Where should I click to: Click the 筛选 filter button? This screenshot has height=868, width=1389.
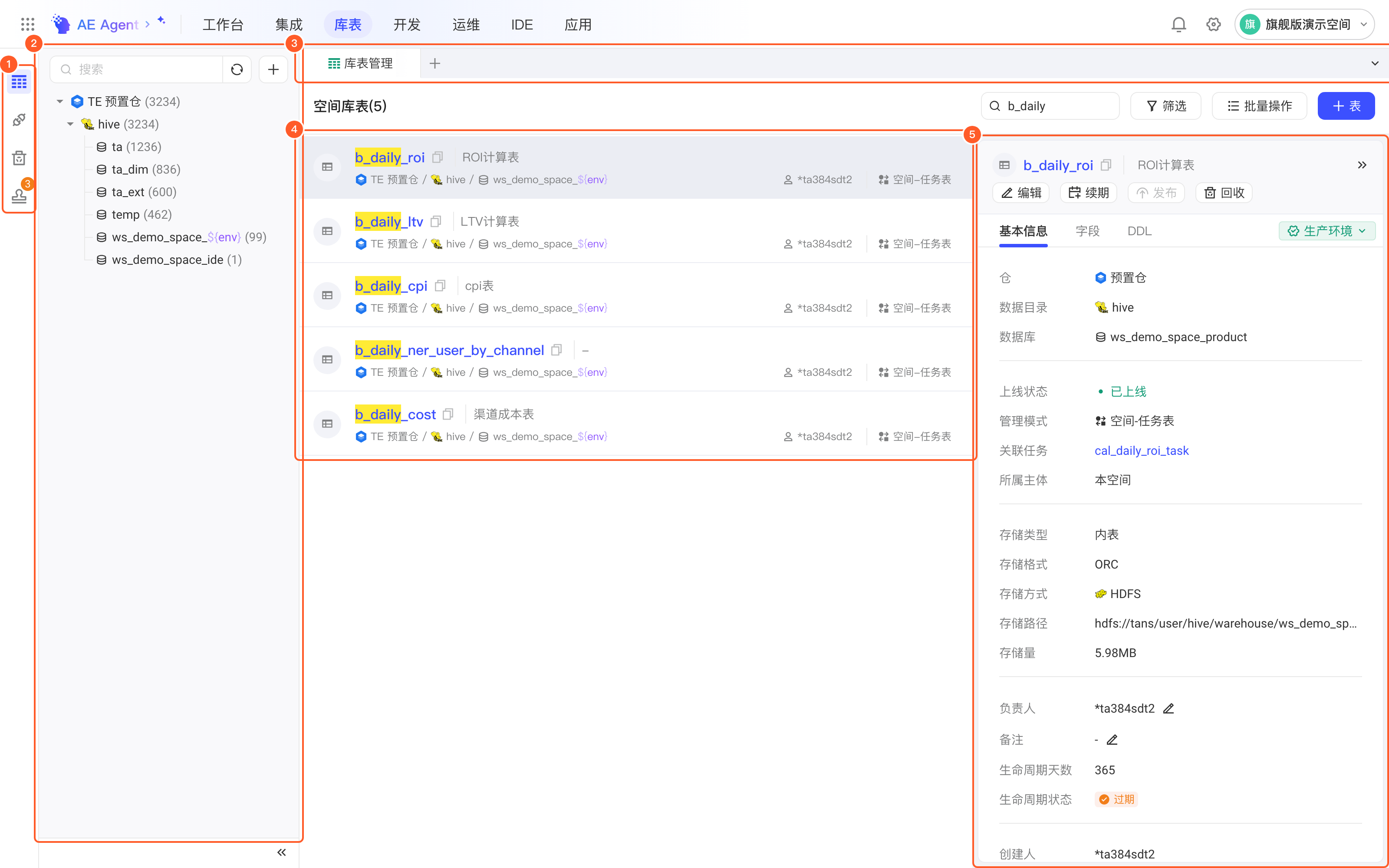[1166, 105]
